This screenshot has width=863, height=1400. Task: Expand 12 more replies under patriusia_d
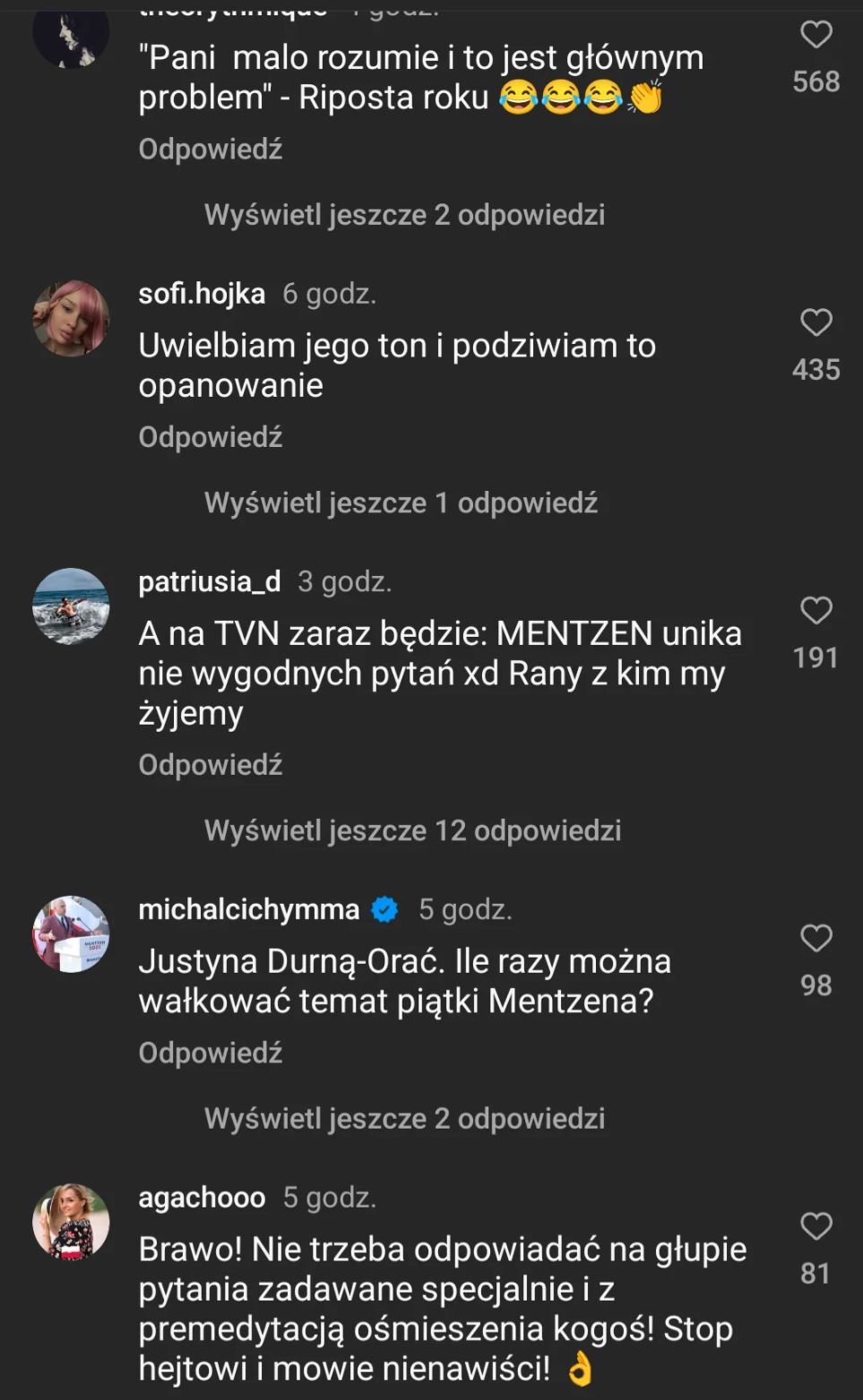click(x=412, y=831)
